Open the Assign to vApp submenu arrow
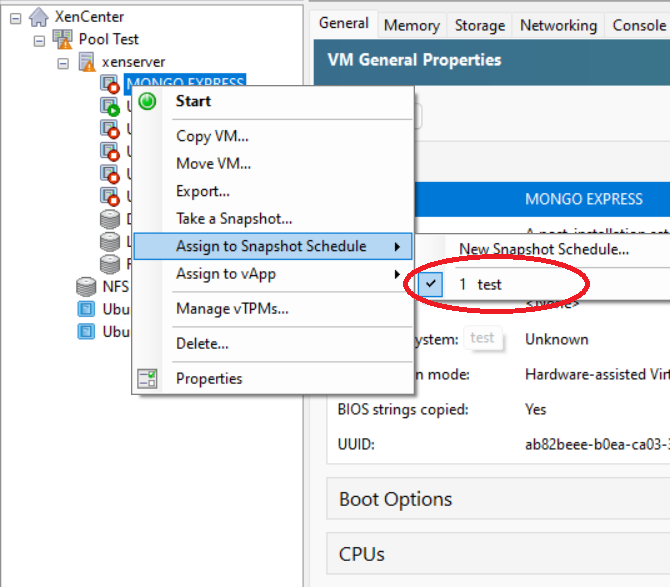Viewport: 670px width, 587px height. click(397, 274)
